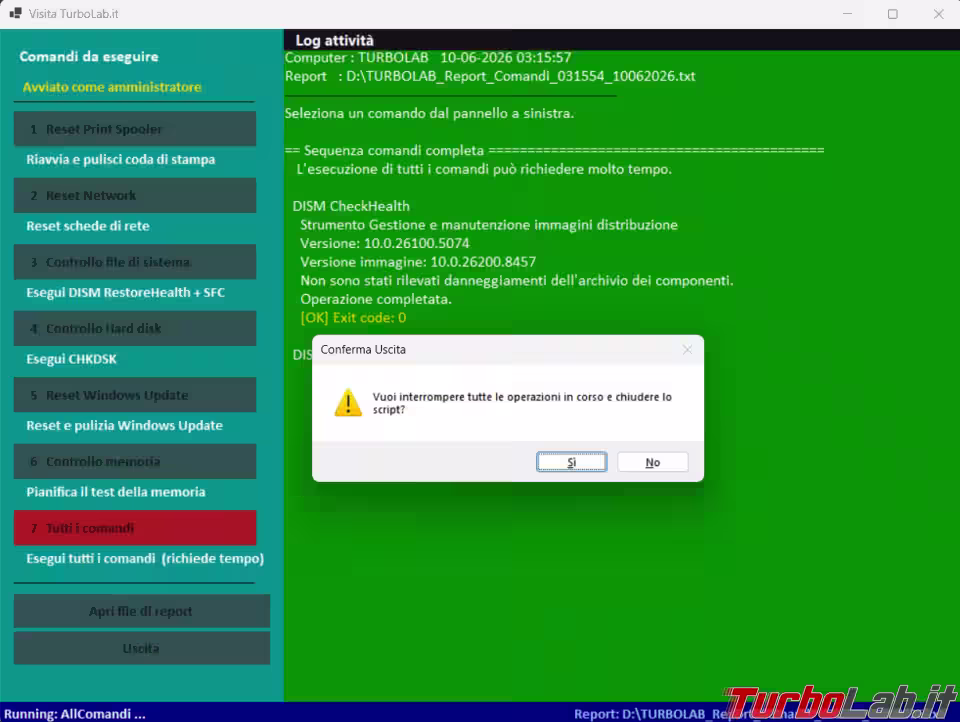The height and width of the screenshot is (722, 960).
Task: Click the app icon in title bar
Action: point(15,13)
